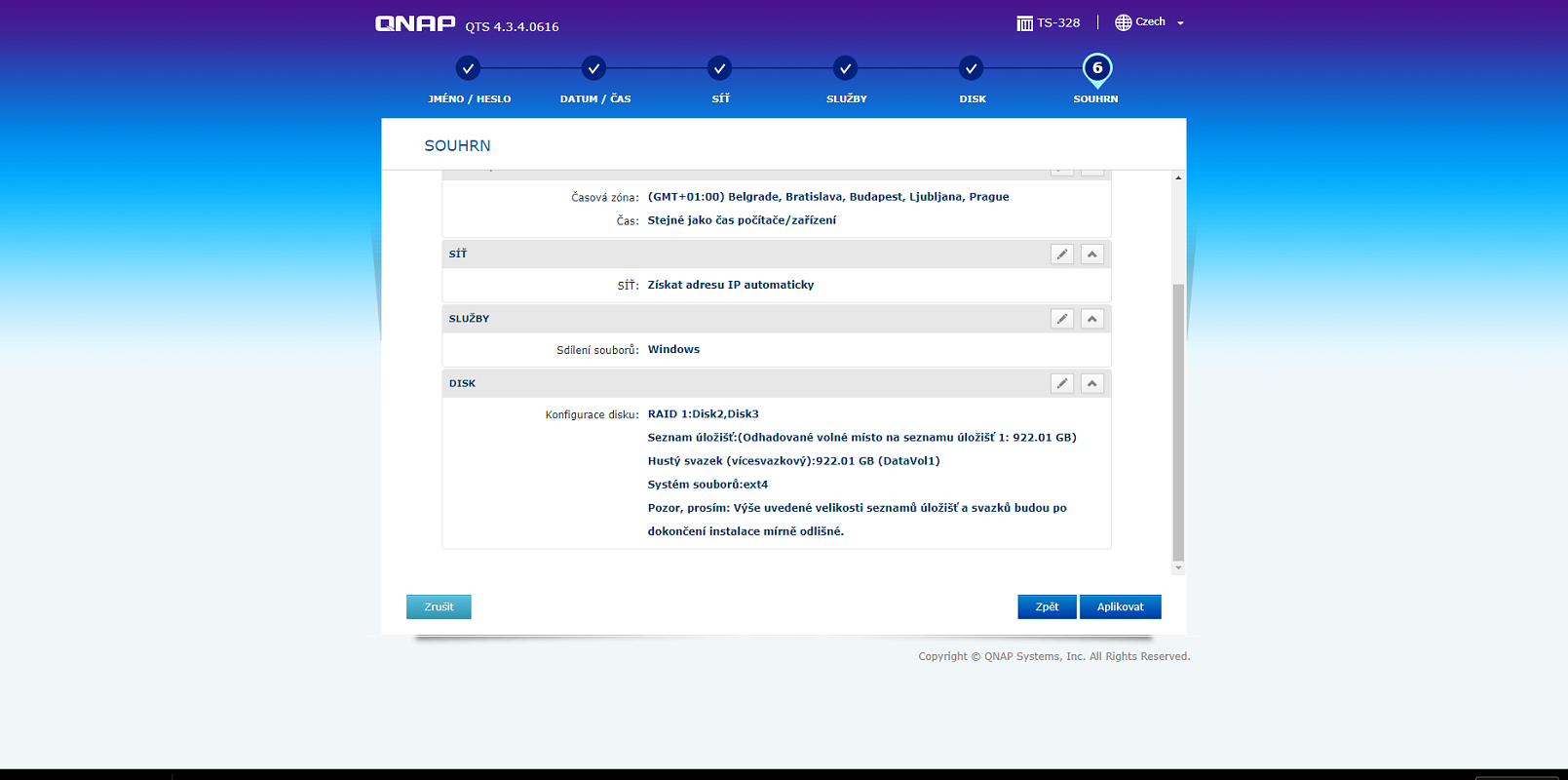Click the QNAP copyright footer text
Viewport: 1568px width, 780px height.
pyautogui.click(x=1053, y=656)
